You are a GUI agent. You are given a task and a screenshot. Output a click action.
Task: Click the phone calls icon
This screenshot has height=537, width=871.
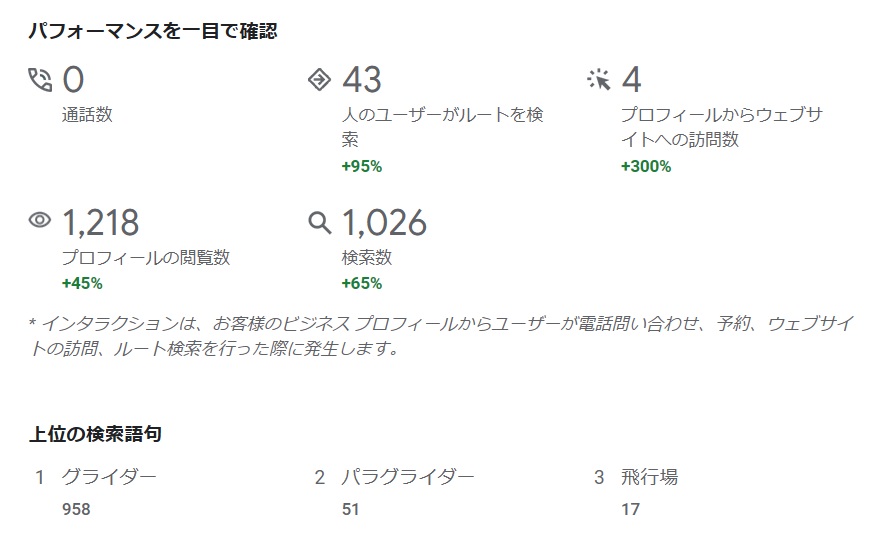tap(40, 80)
